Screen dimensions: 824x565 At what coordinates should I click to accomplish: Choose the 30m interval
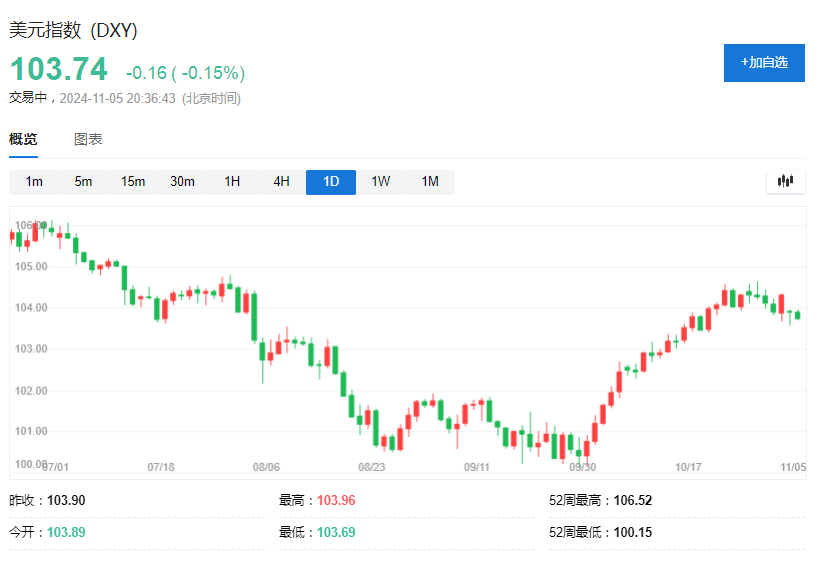(182, 182)
